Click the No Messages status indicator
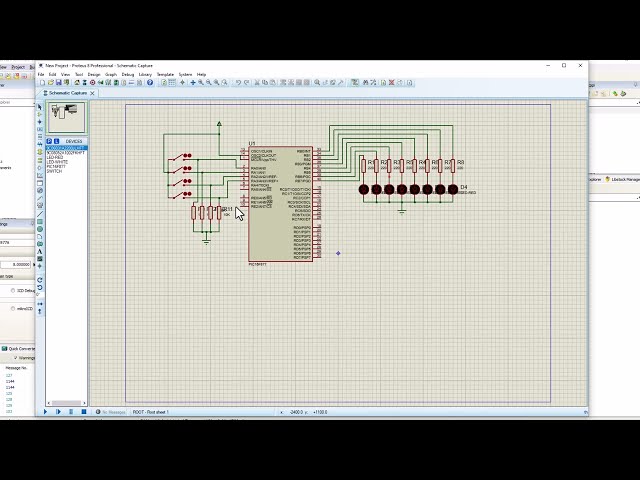This screenshot has height=480, width=640. [111, 412]
